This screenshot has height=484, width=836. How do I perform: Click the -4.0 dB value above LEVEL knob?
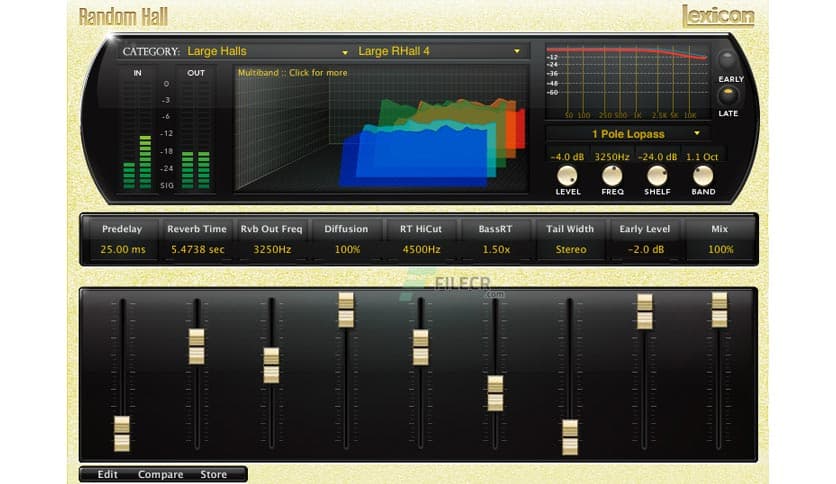point(567,157)
